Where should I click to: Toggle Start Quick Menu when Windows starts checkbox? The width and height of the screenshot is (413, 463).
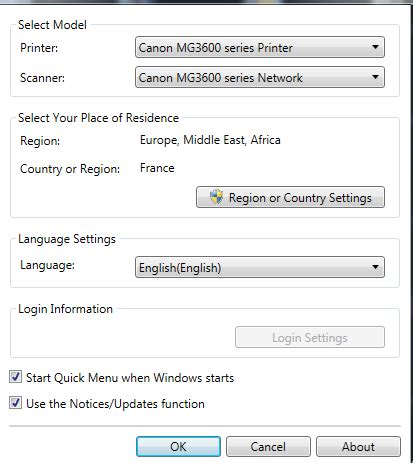[x=15, y=377]
